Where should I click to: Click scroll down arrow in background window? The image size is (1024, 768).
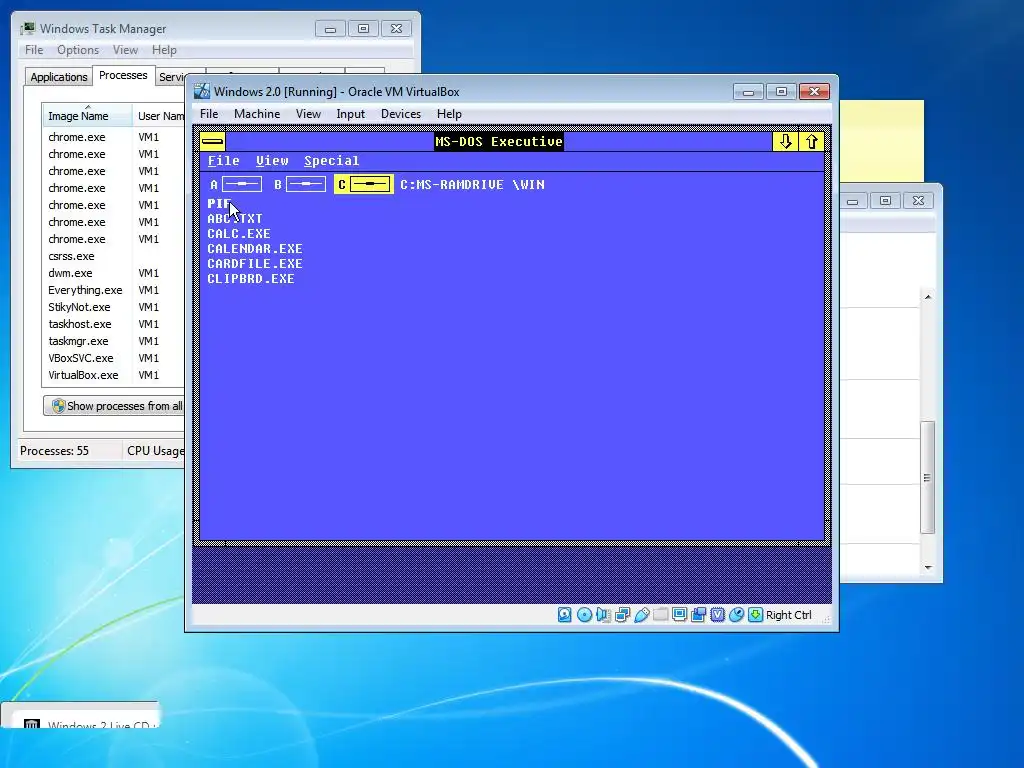(x=927, y=568)
